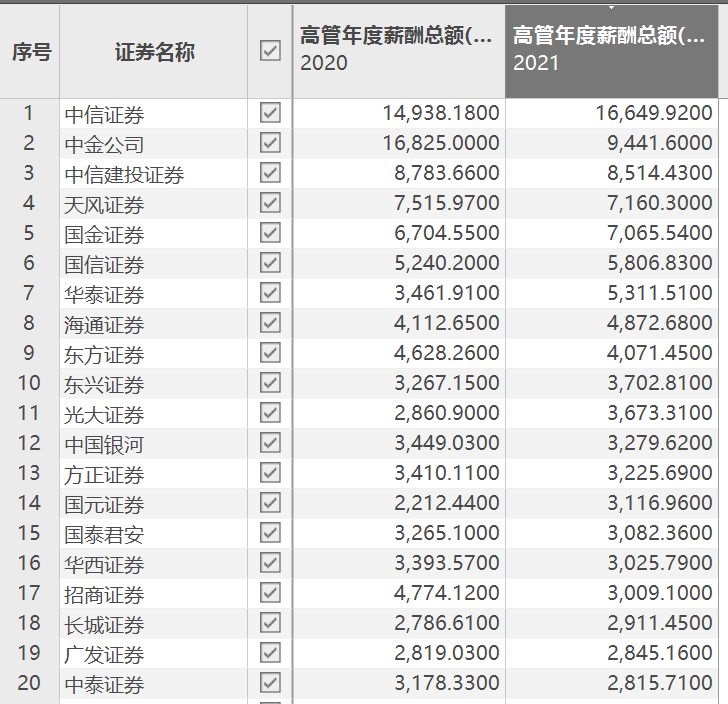Click the 2021 value 9,441.6000
The image size is (728, 704).
(x=660, y=143)
